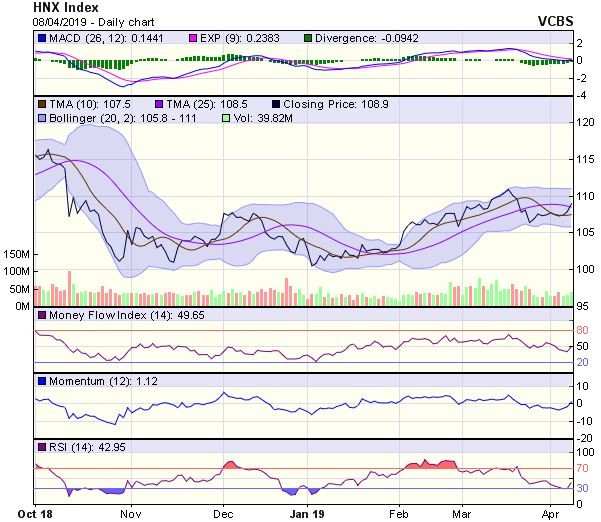Select the RSI (14) legend label

pos(72,445)
